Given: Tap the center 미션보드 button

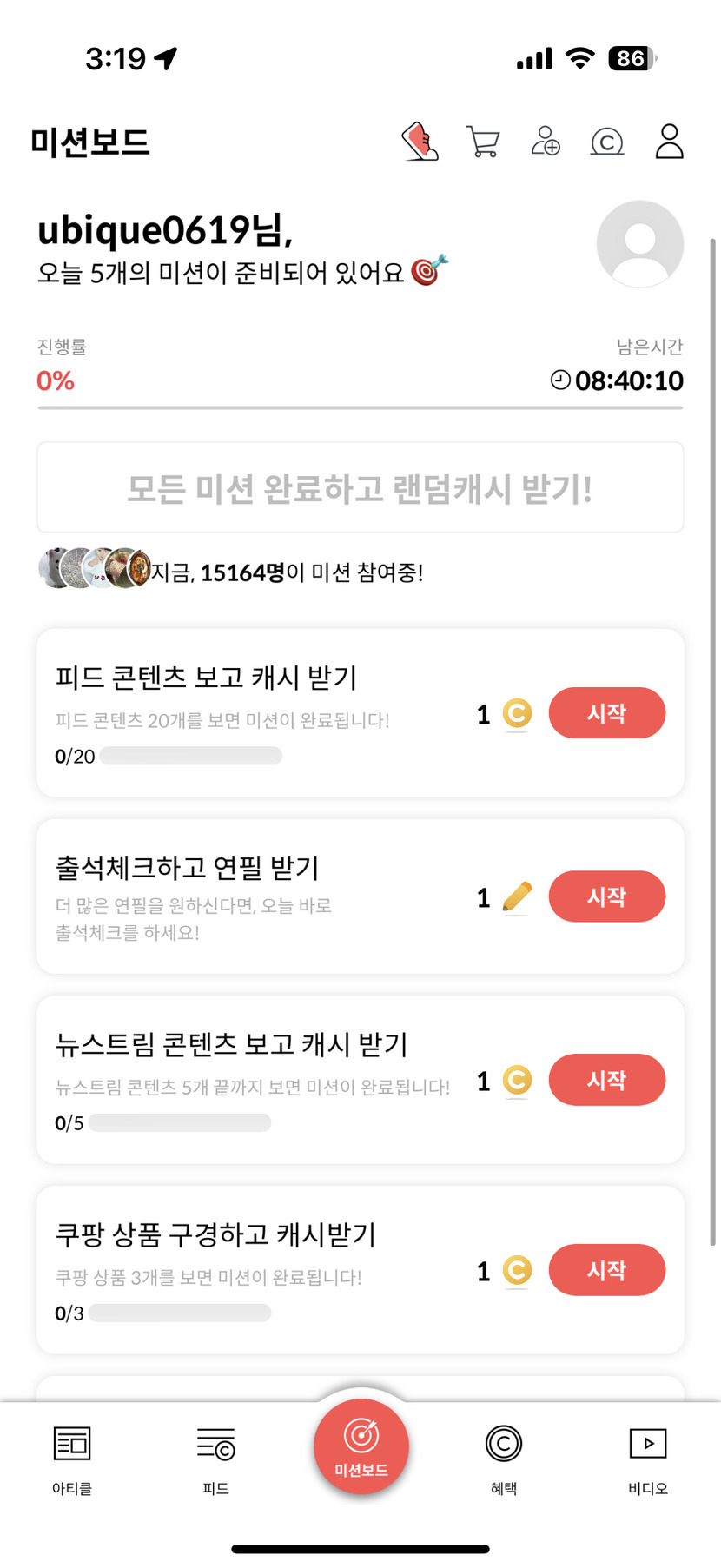Looking at the screenshot, I should pyautogui.click(x=361, y=1447).
